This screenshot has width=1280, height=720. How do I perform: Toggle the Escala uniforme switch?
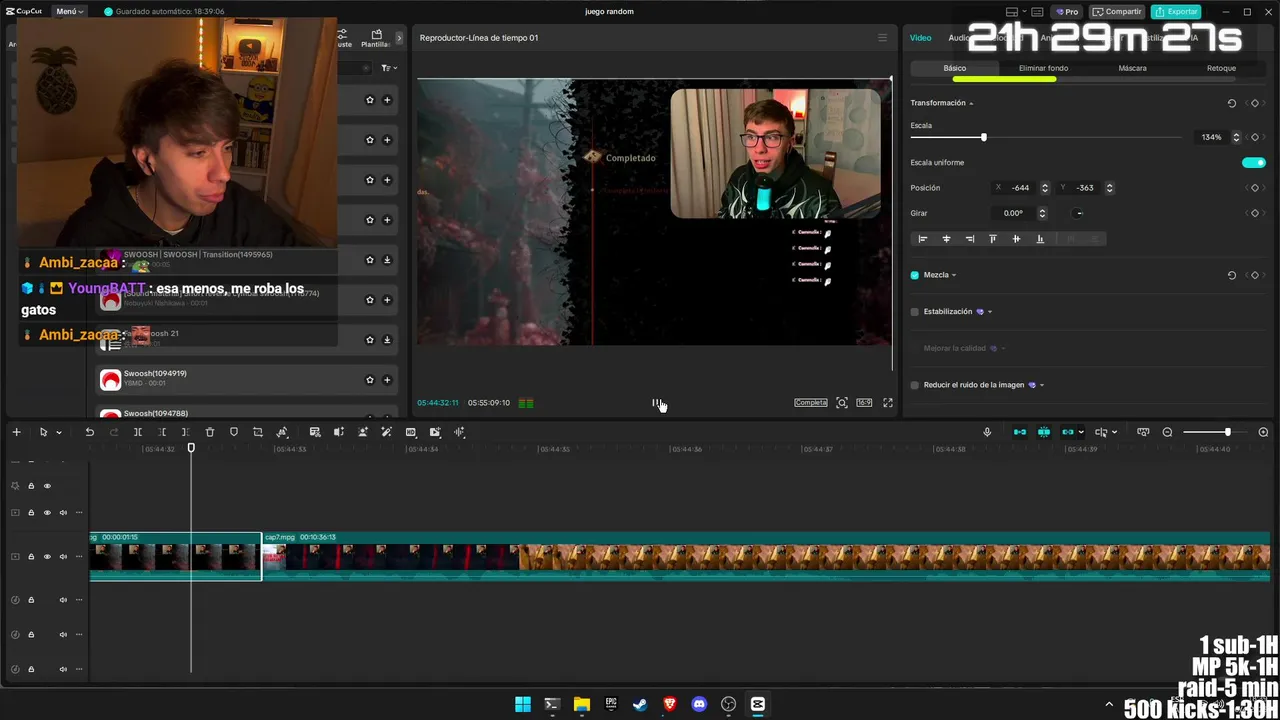coord(1253,162)
